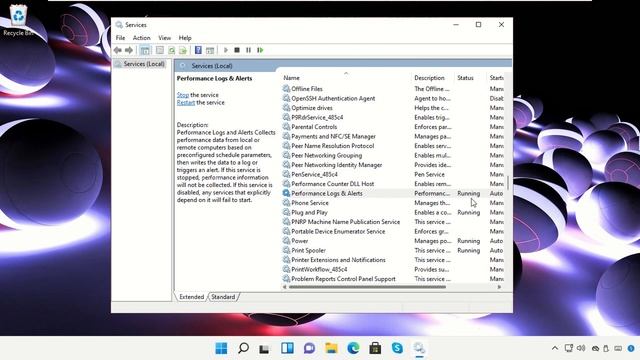Click the Forward arrow in Services toolbar
640x360 pixels.
coord(129,50)
